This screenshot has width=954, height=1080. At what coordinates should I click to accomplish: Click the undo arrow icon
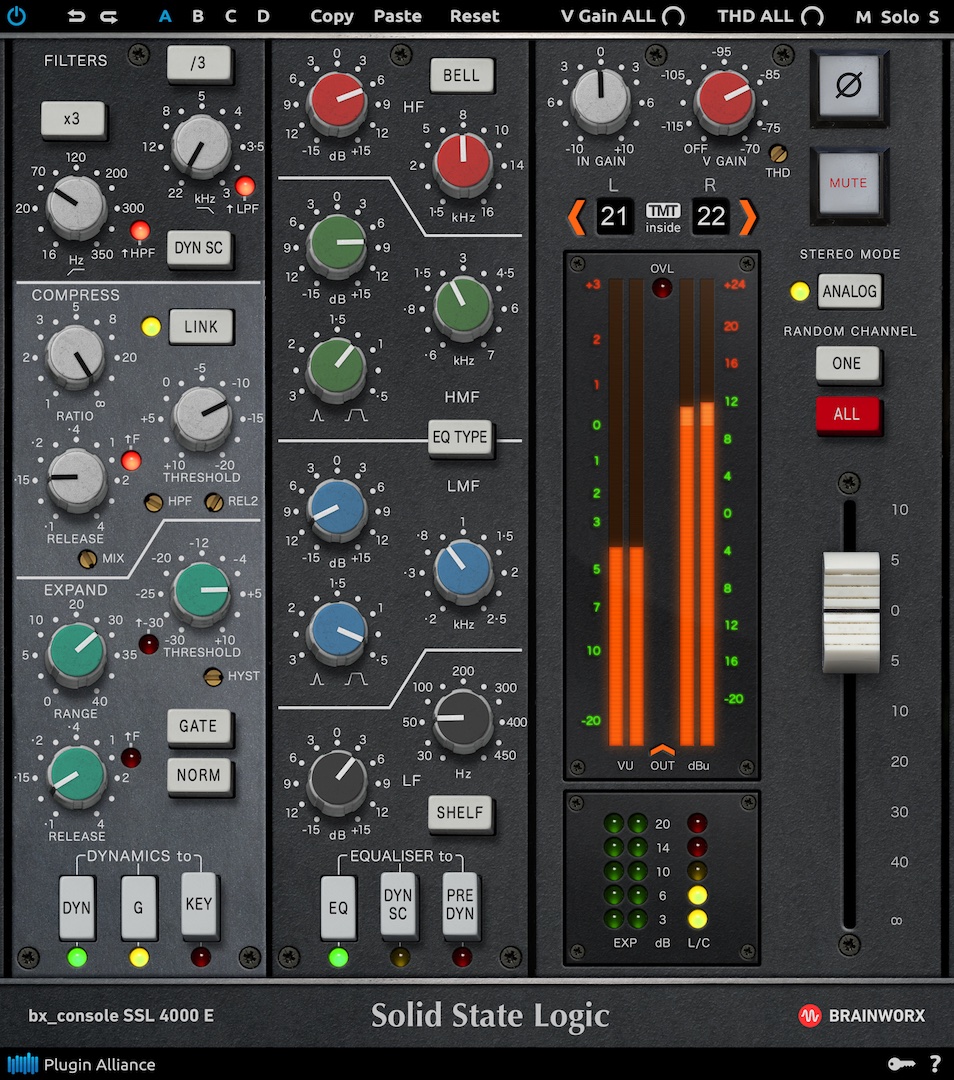pyautogui.click(x=76, y=16)
